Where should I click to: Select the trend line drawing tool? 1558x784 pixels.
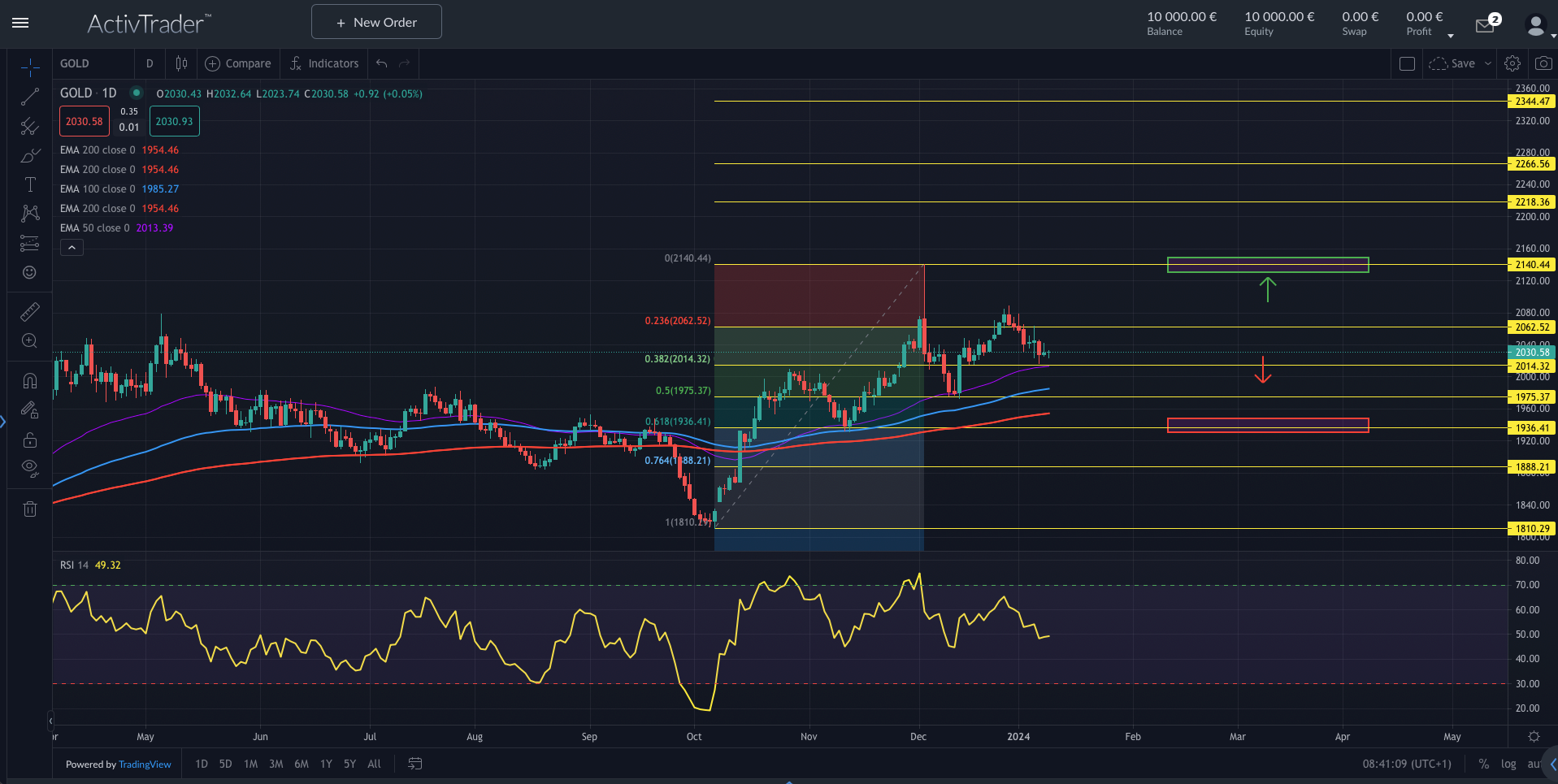pos(30,97)
